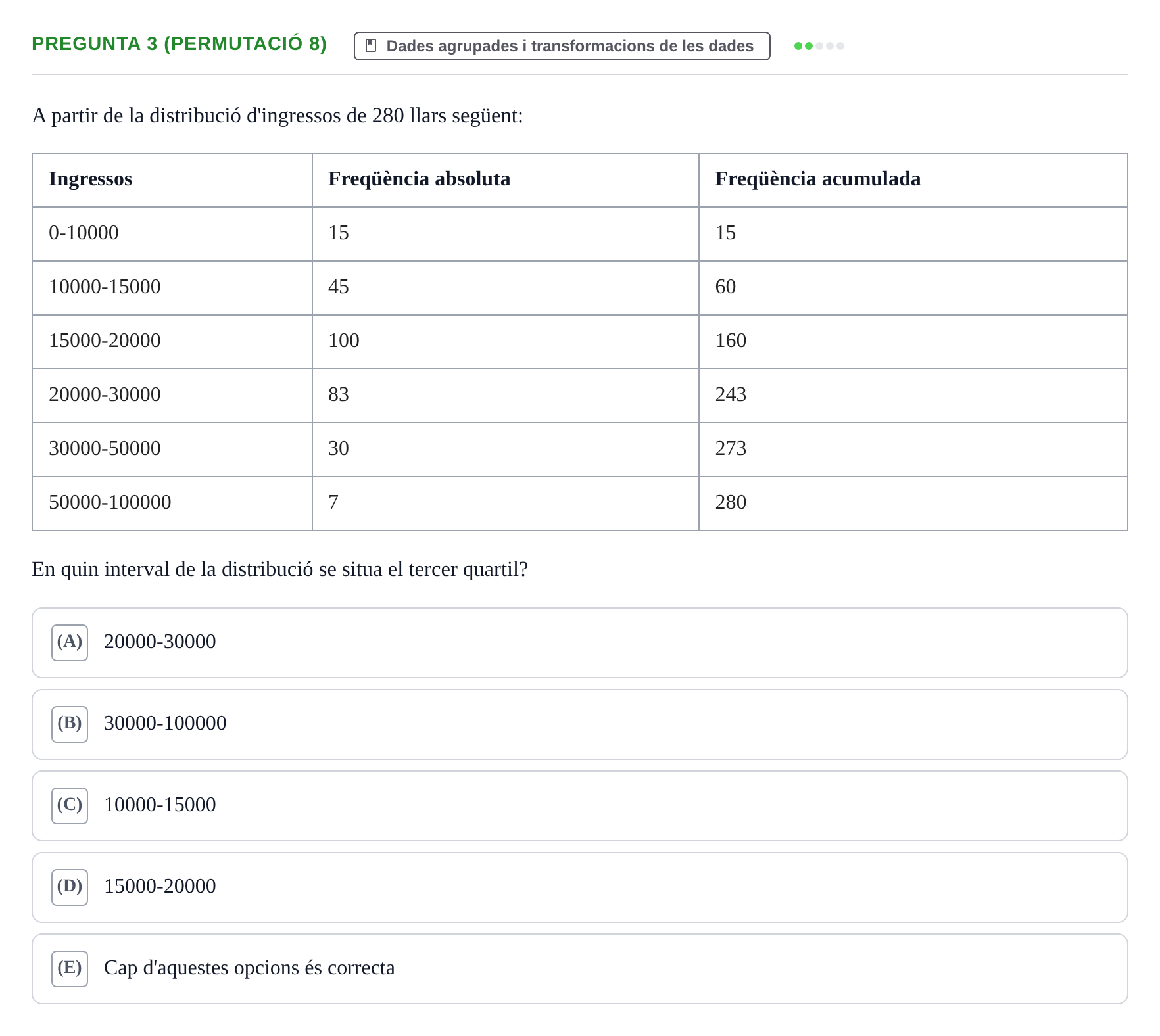Click the '10000-15000' table row cell
This screenshot has width=1160, height=1036.
[x=172, y=288]
